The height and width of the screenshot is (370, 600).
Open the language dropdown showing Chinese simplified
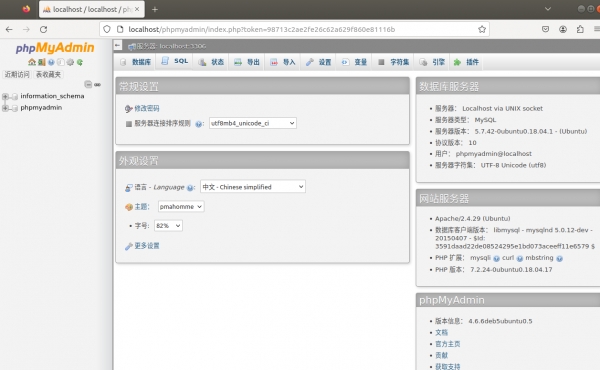(253, 187)
